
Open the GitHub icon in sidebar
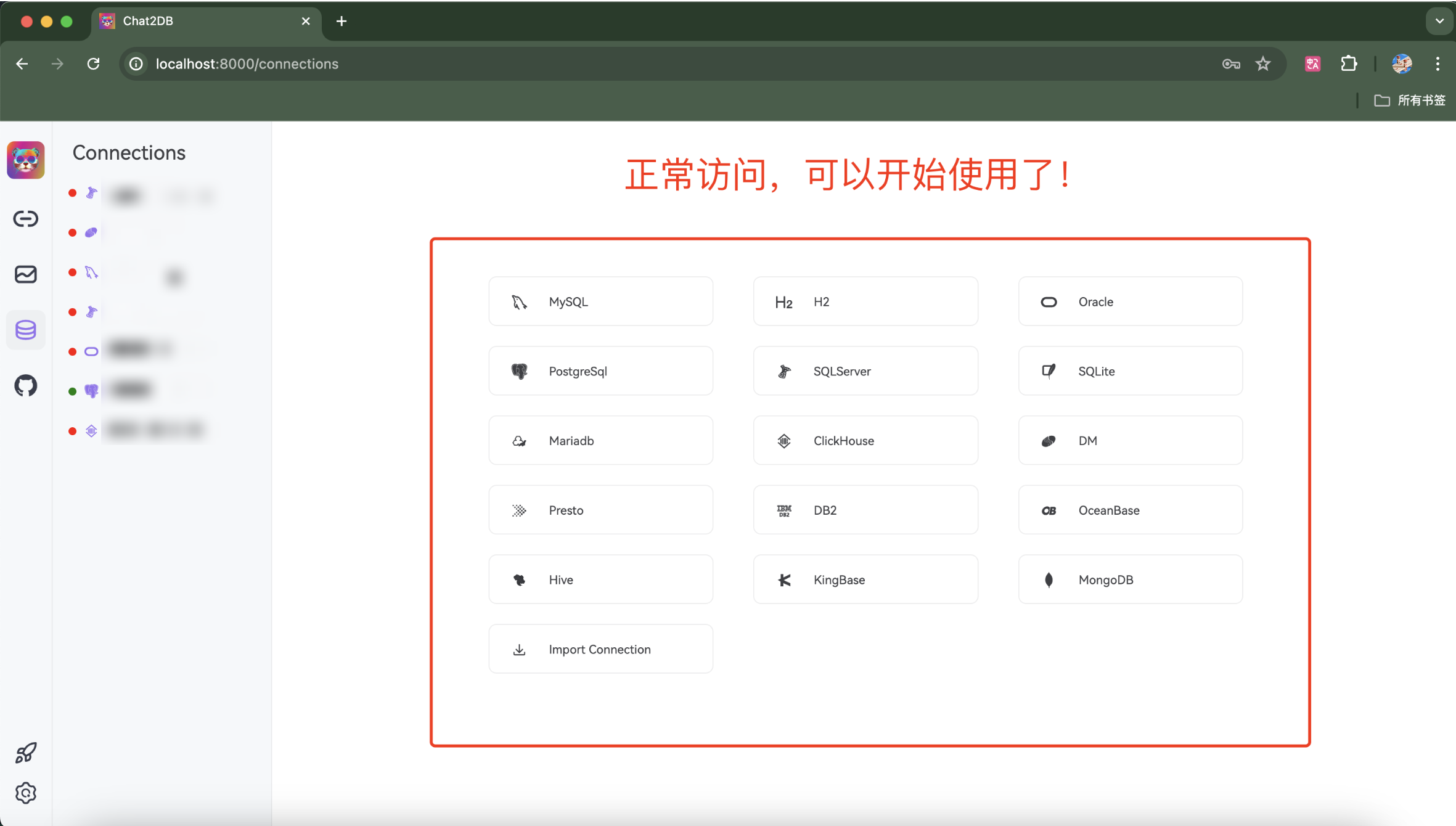26,385
